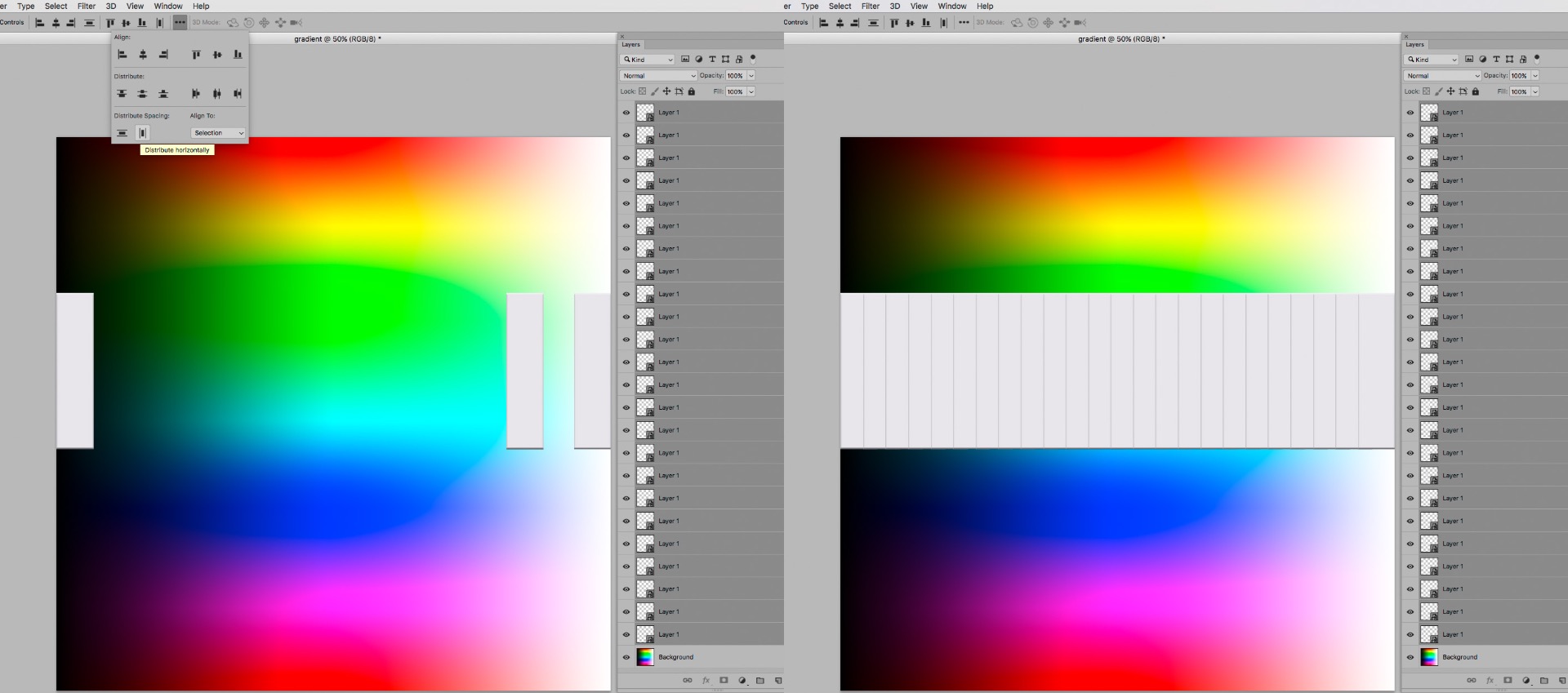Viewport: 1568px width, 693px height.
Task: Open the Filter menu in left window
Action: tap(87, 6)
